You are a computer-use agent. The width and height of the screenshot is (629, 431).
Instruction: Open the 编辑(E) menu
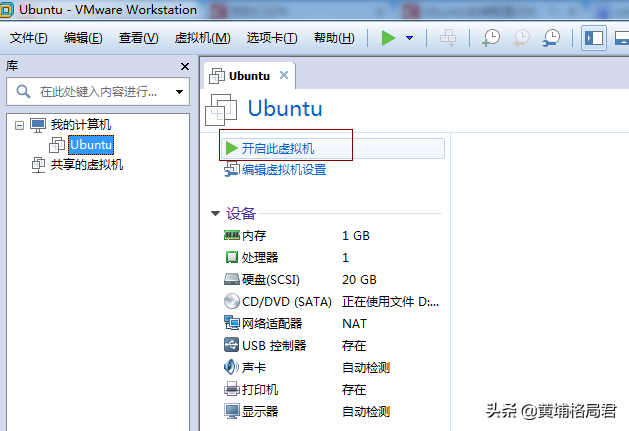tap(83, 38)
